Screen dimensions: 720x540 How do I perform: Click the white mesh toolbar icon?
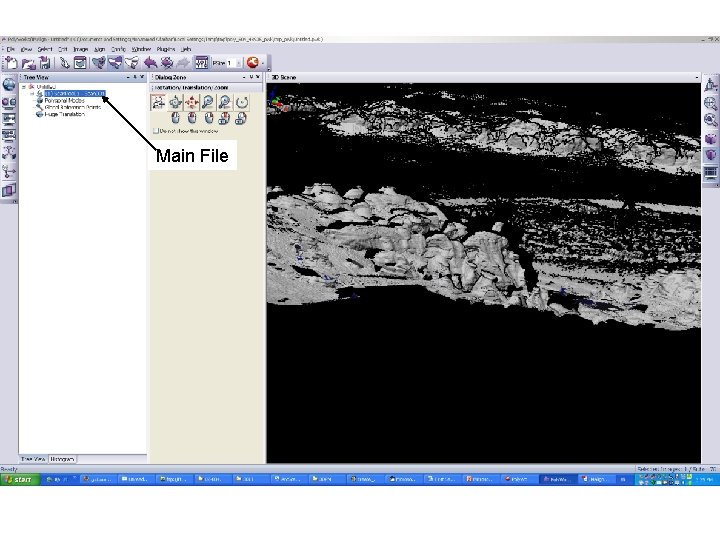(x=132, y=62)
